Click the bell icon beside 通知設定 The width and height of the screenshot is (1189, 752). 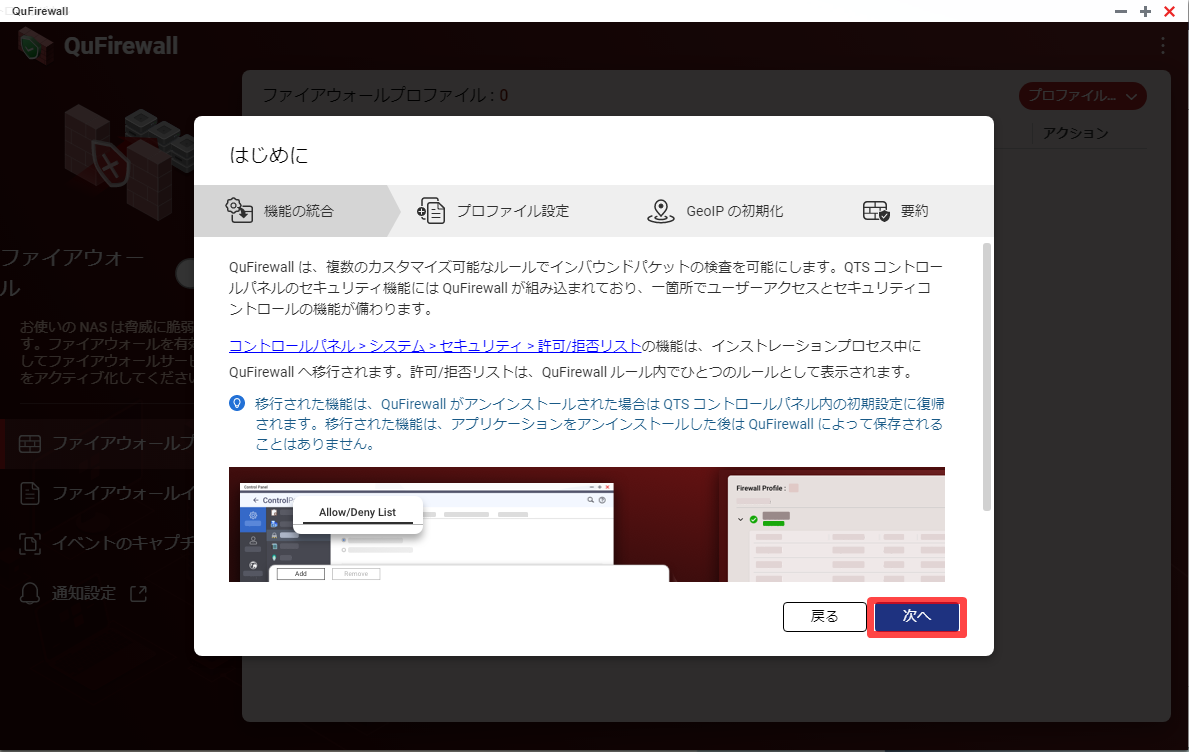click(30, 594)
